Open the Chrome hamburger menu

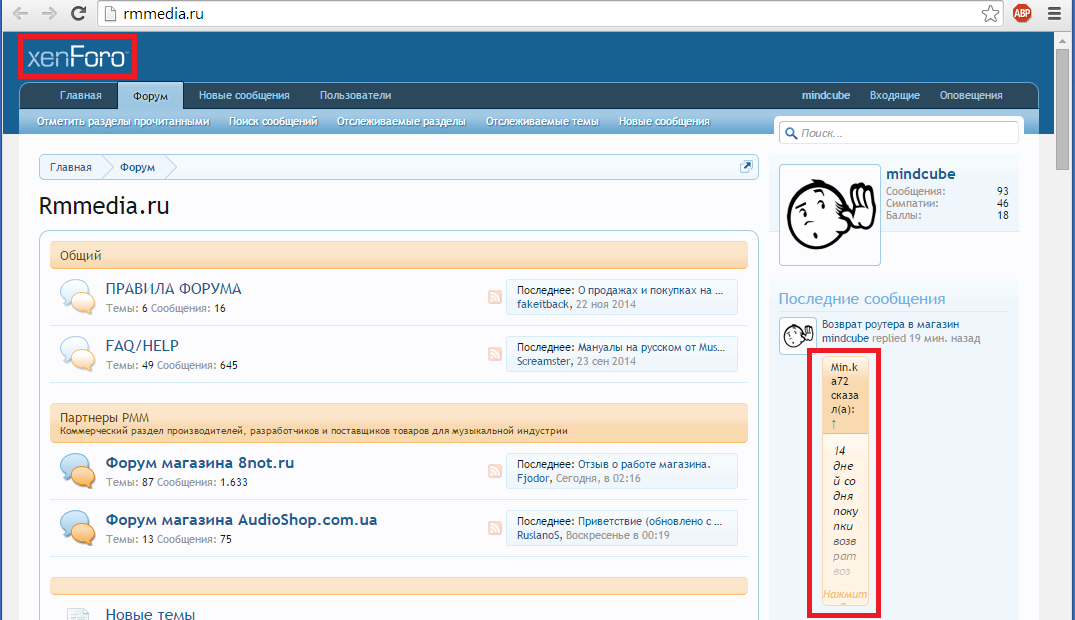(1054, 14)
